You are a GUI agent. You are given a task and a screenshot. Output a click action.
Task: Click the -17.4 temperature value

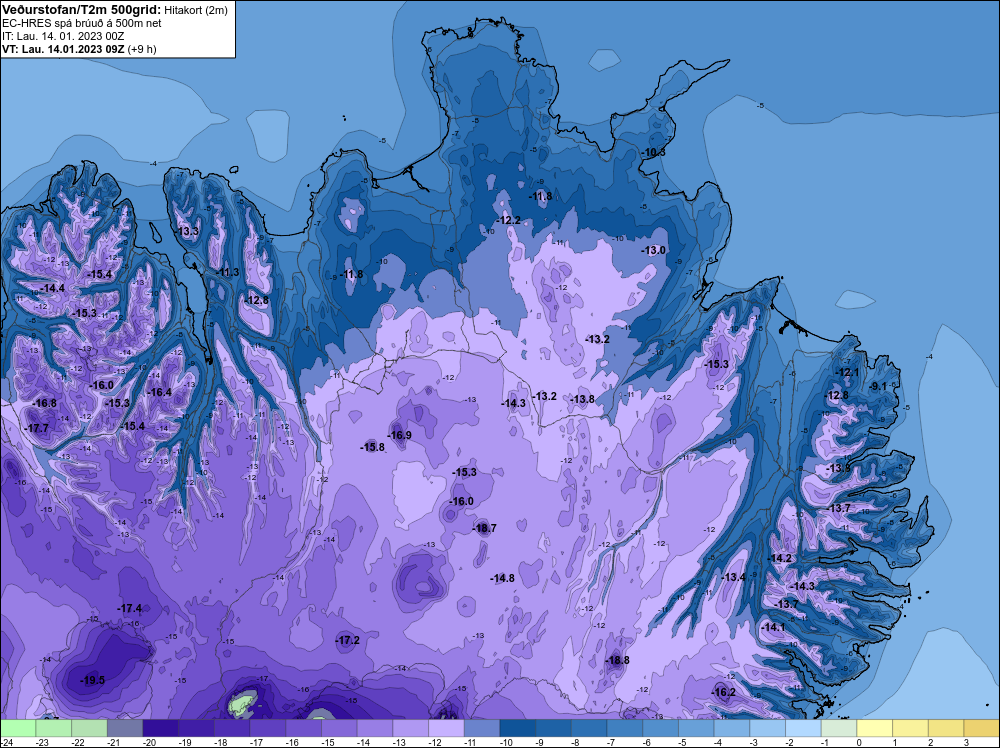[x=129, y=608]
